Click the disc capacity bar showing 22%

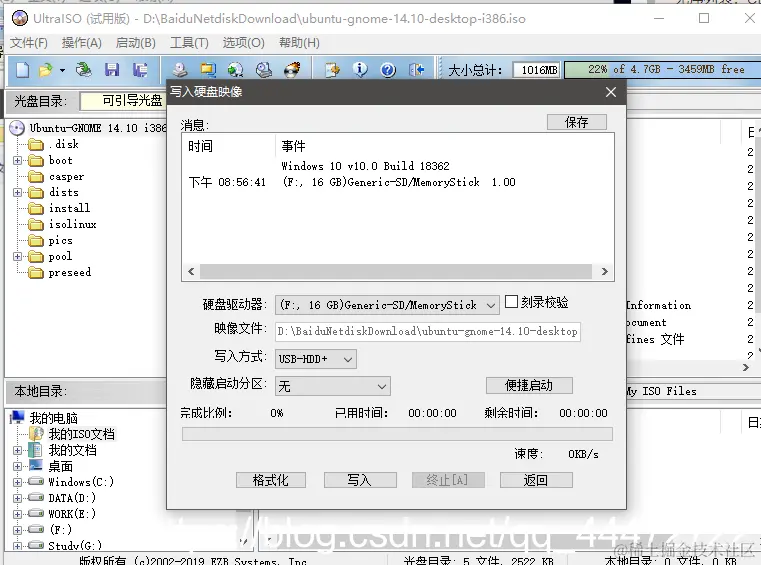662,70
